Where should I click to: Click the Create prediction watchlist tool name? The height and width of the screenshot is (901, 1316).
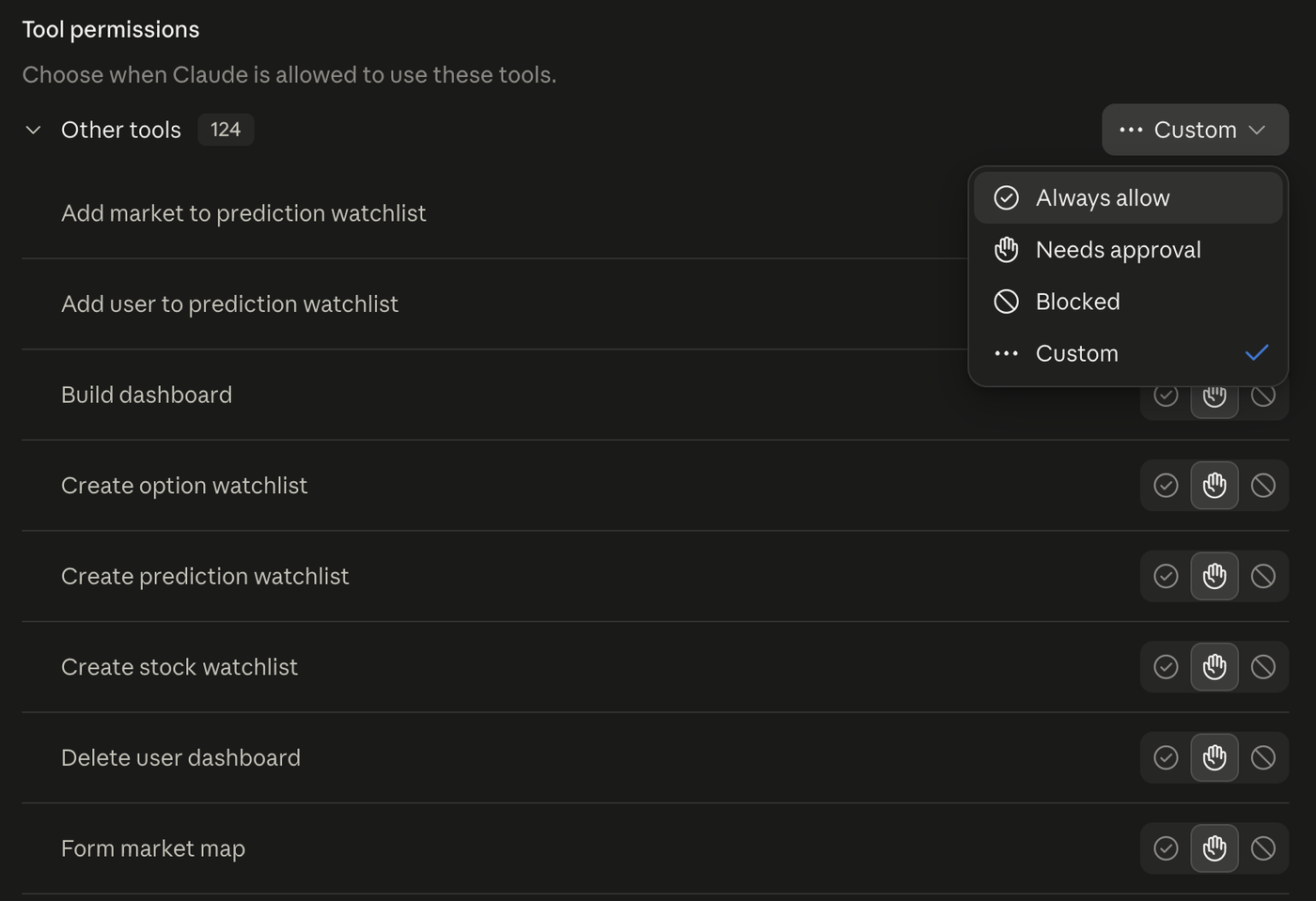point(205,576)
